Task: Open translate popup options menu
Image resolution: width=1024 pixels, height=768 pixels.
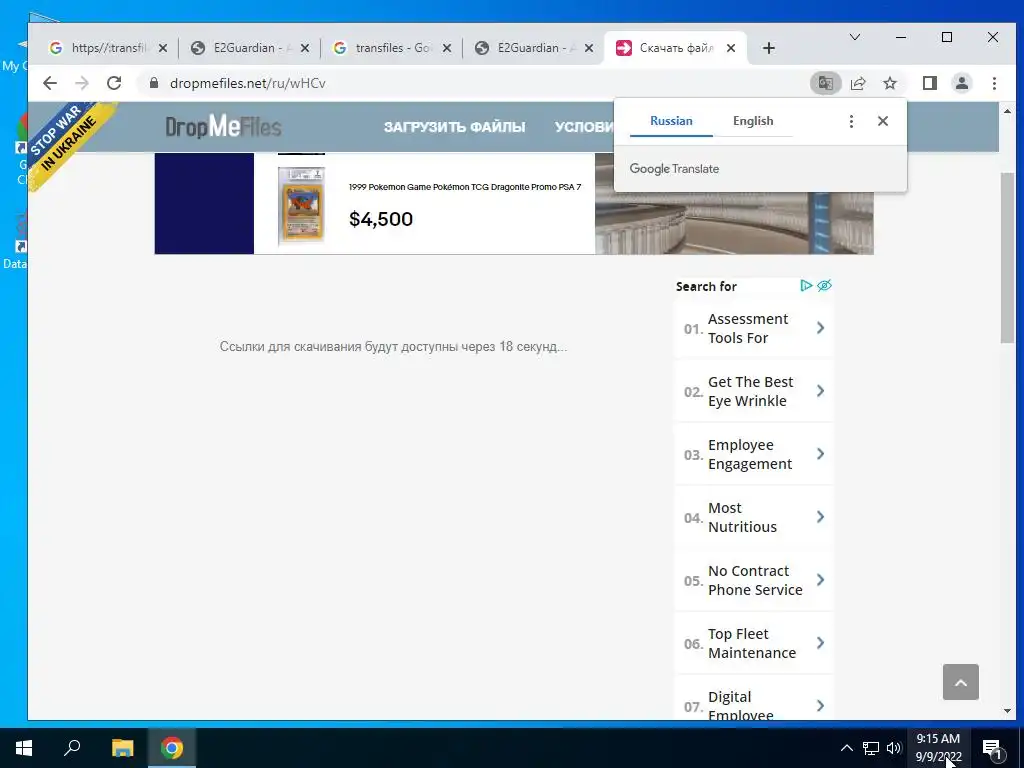Action: [x=851, y=121]
